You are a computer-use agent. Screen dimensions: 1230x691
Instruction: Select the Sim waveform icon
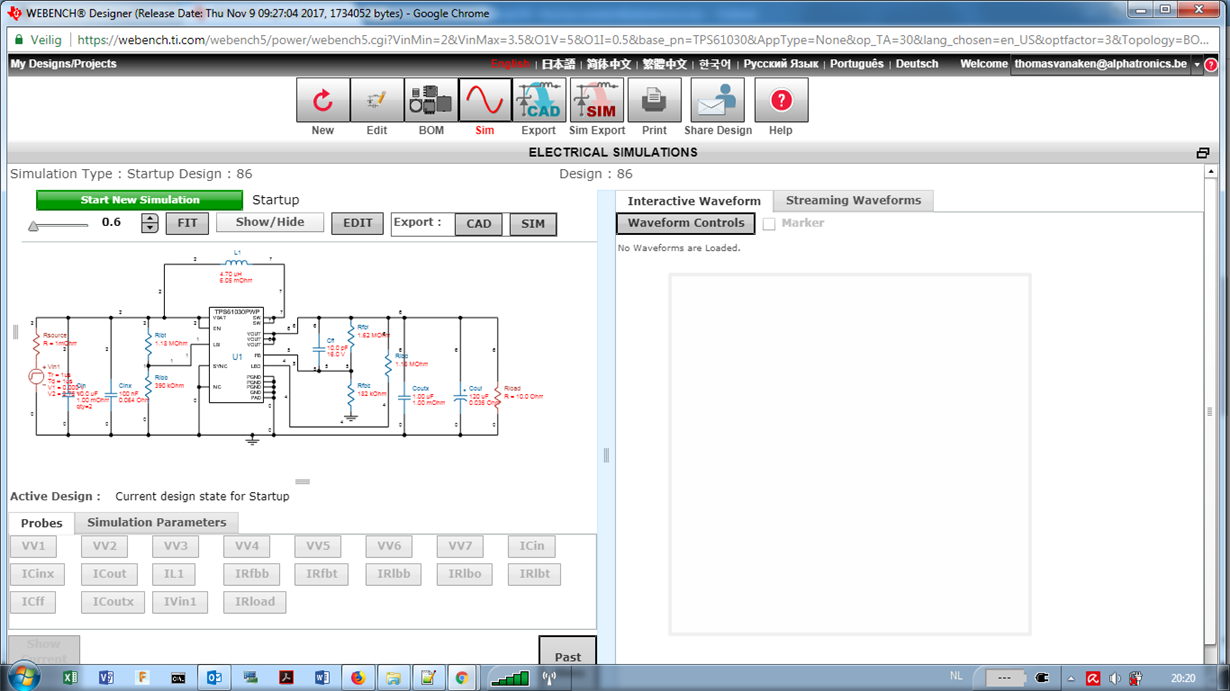(x=485, y=100)
